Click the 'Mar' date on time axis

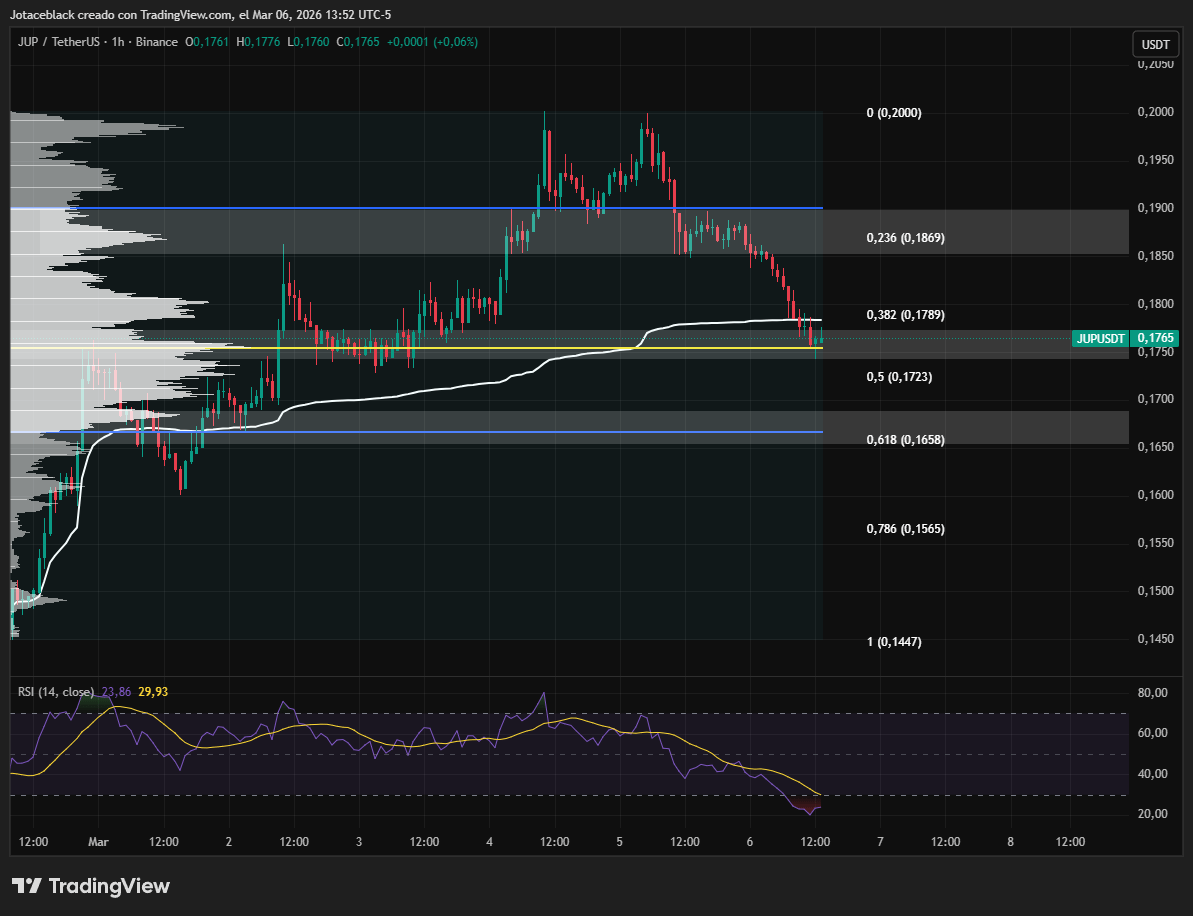click(98, 842)
